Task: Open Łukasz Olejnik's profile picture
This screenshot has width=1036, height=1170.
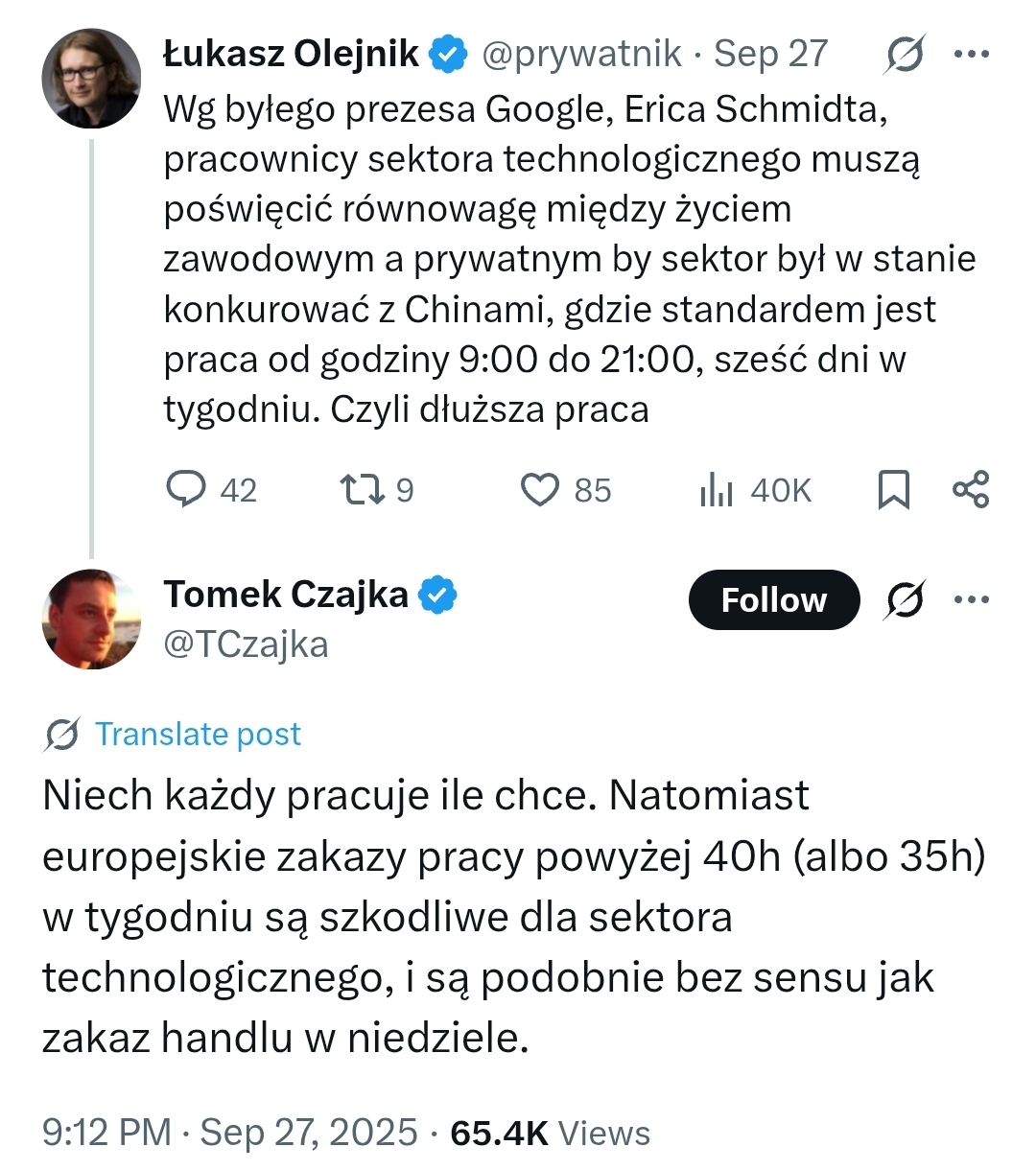Action: pos(91,79)
